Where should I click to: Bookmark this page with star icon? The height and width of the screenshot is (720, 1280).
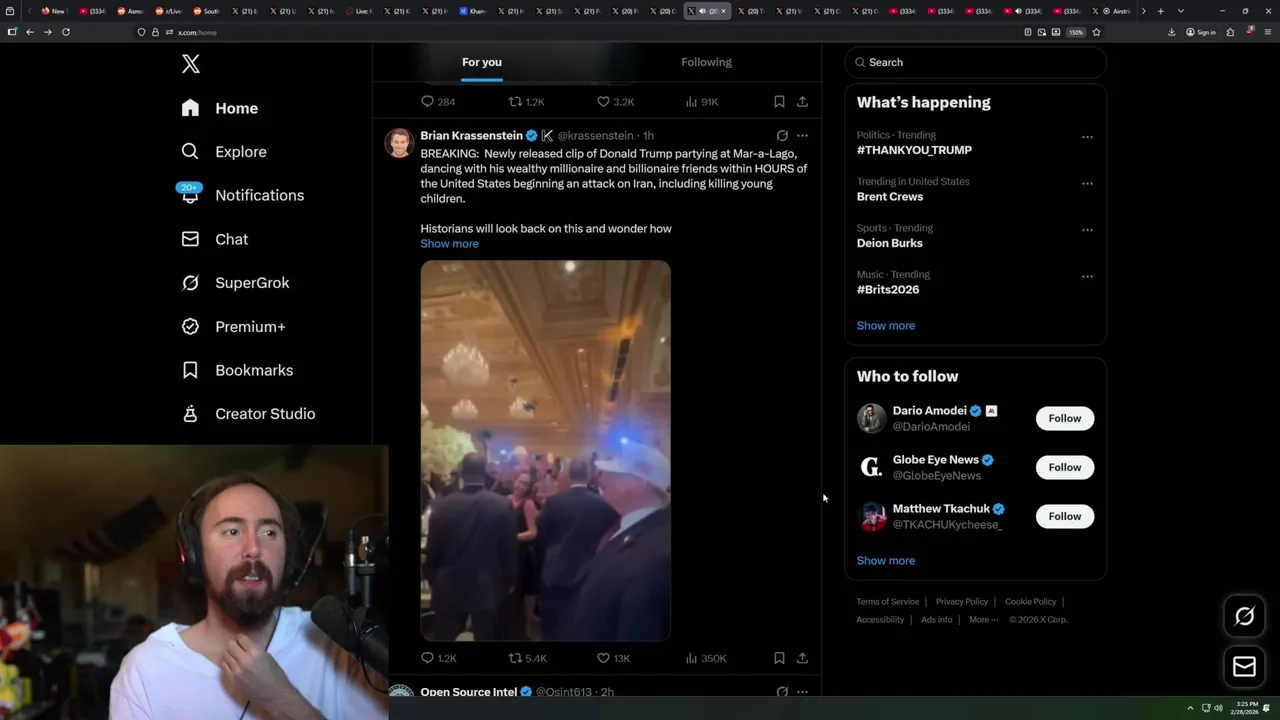(x=1096, y=32)
